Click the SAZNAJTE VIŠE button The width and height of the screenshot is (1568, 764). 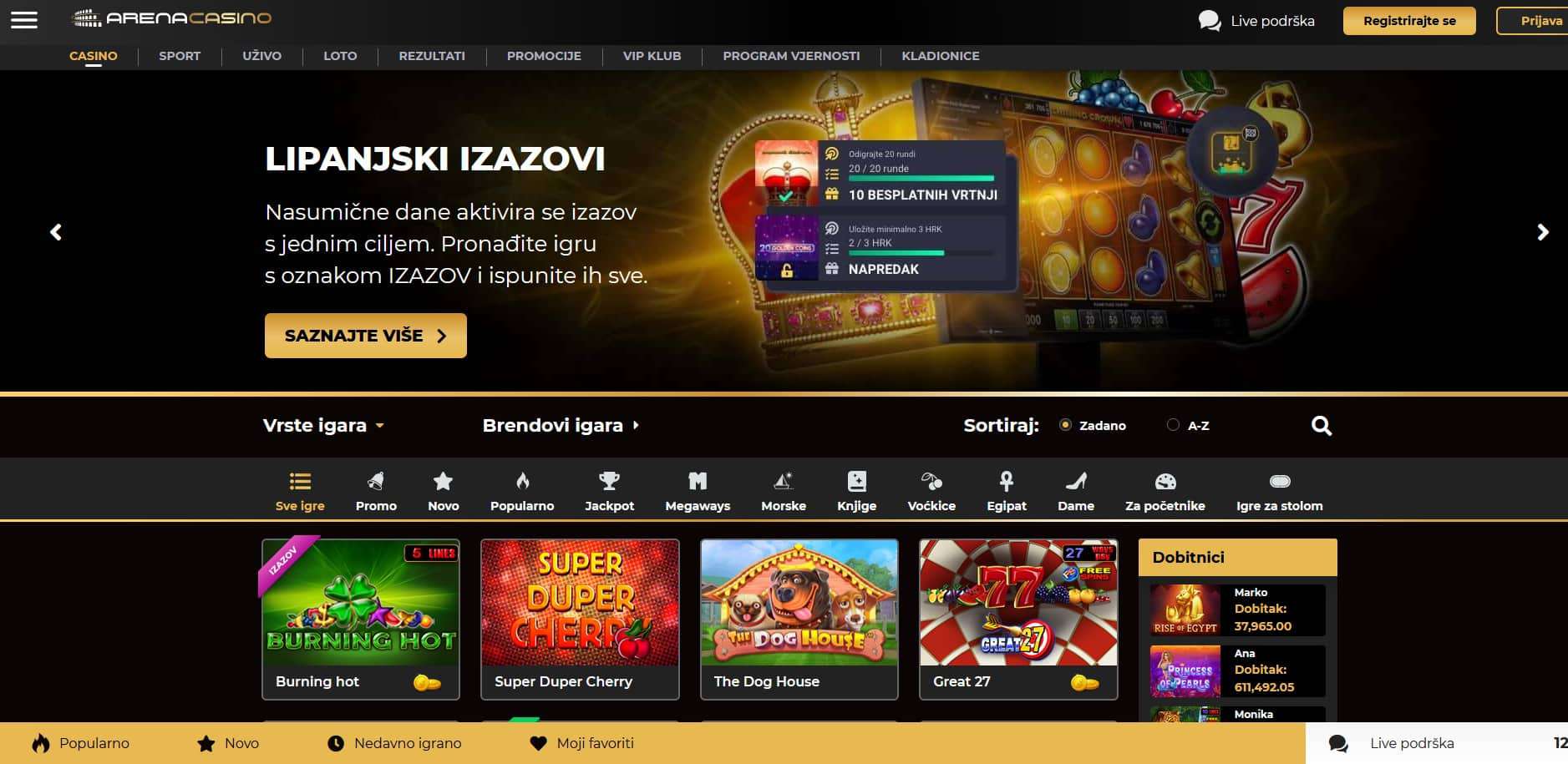pos(366,336)
